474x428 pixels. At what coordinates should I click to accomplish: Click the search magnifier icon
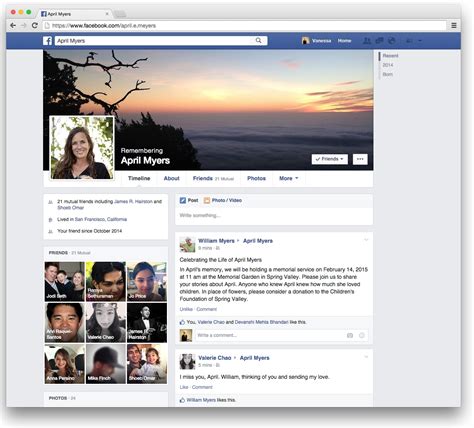click(258, 40)
